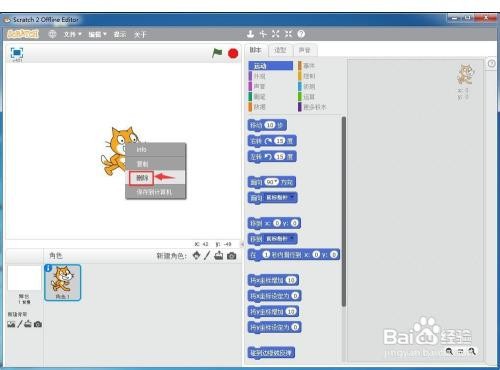Enter presentation full-screen mode icon
Image resolution: width=500 pixels, height=370 pixels.
coord(17,53)
